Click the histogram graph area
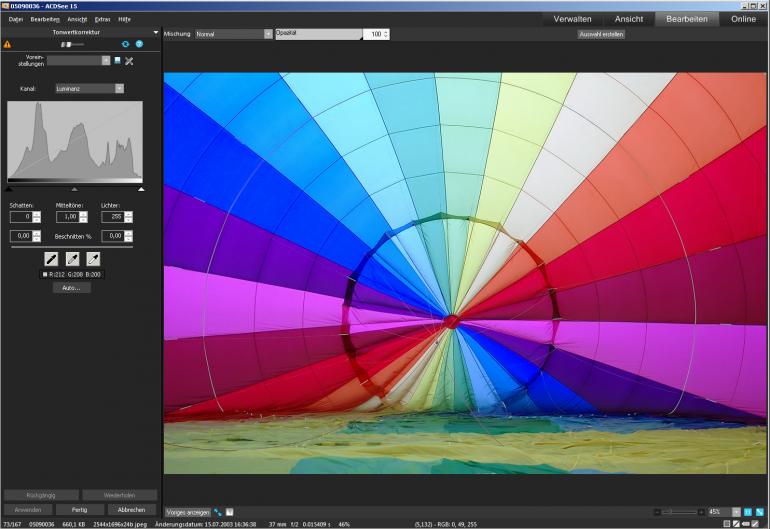This screenshot has width=770, height=529. click(x=75, y=142)
